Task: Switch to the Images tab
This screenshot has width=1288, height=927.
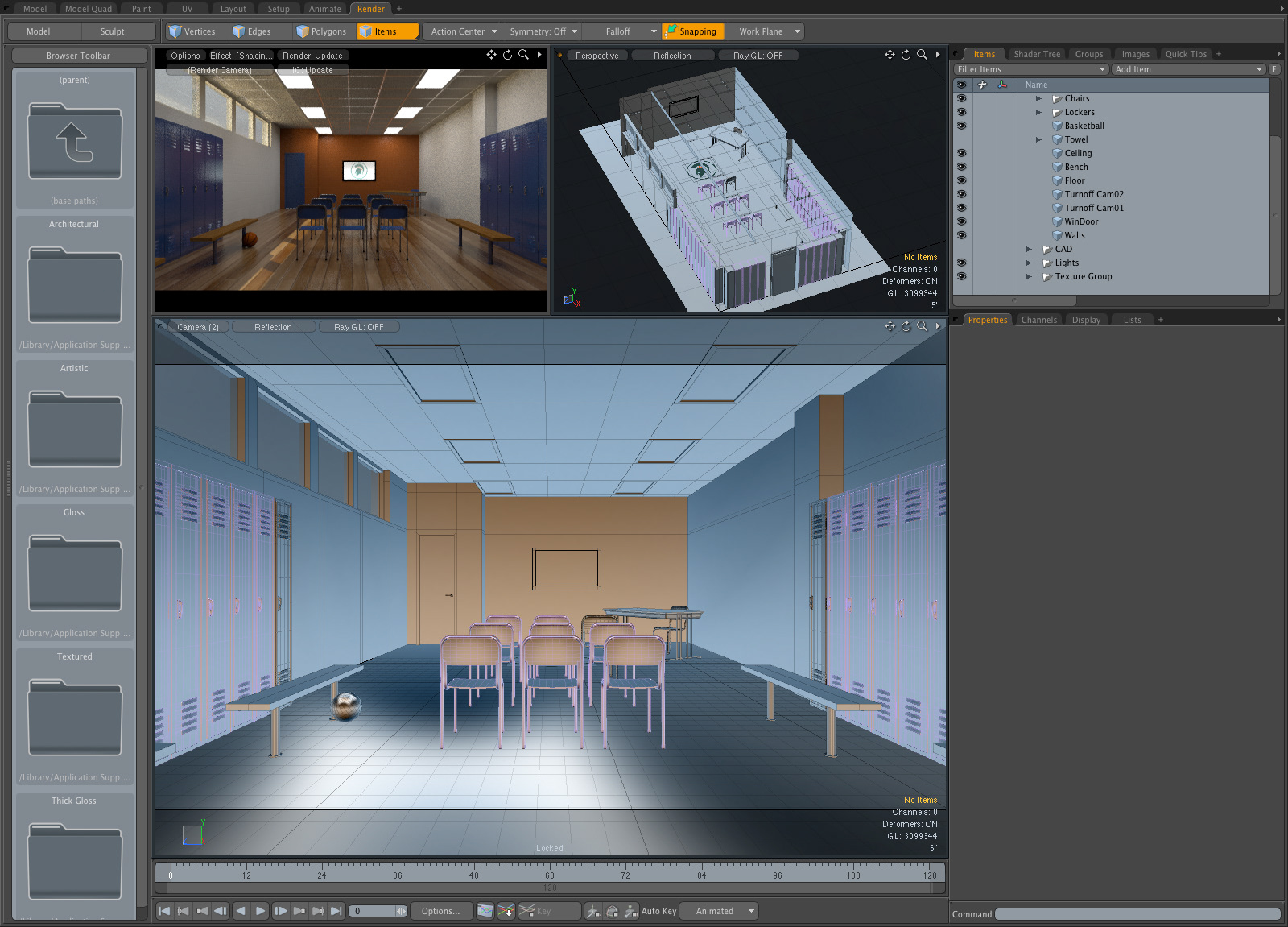Action: click(x=1136, y=54)
